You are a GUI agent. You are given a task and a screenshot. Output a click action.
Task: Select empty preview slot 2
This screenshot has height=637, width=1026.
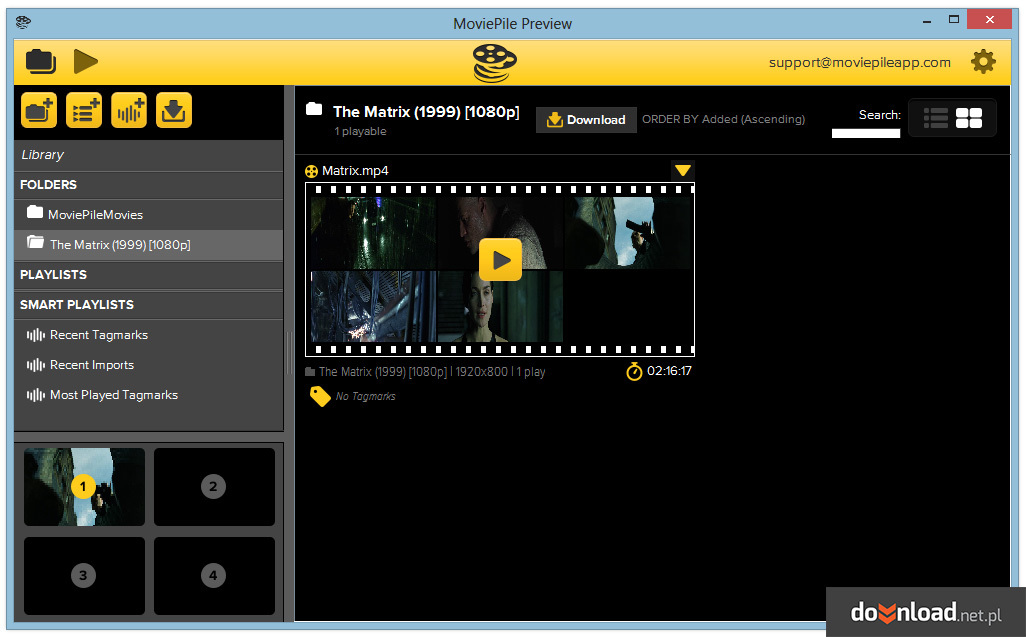pyautogui.click(x=214, y=487)
